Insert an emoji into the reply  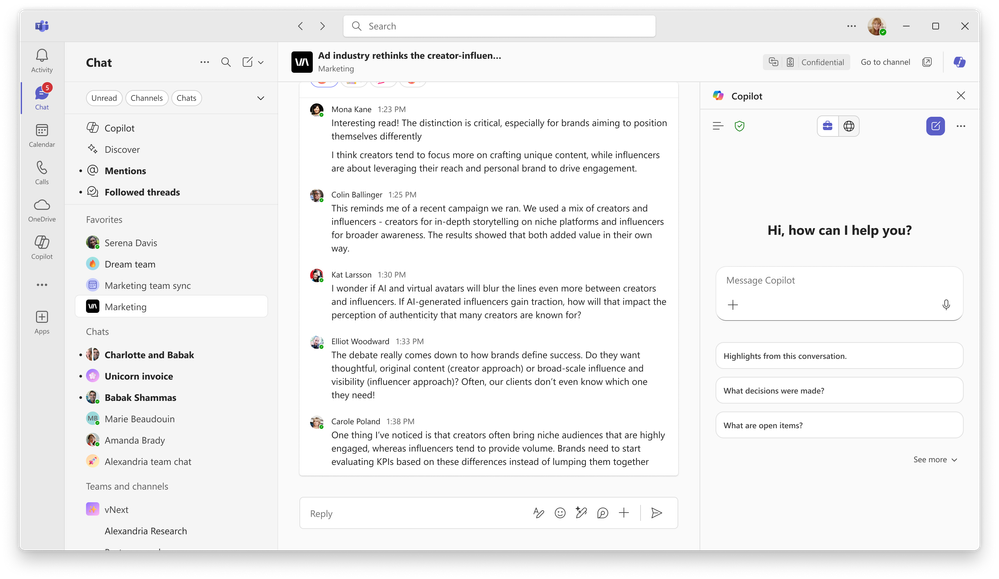[x=559, y=513]
